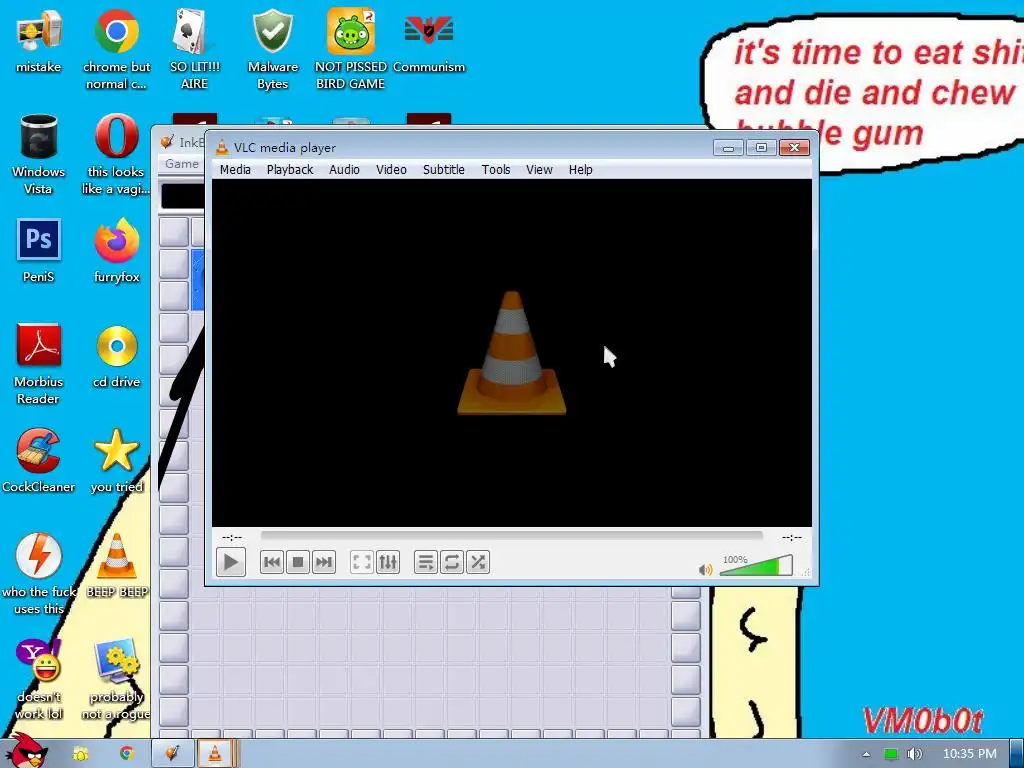Skip to next media in VLC
Screen dimensions: 1024x768
click(x=324, y=562)
